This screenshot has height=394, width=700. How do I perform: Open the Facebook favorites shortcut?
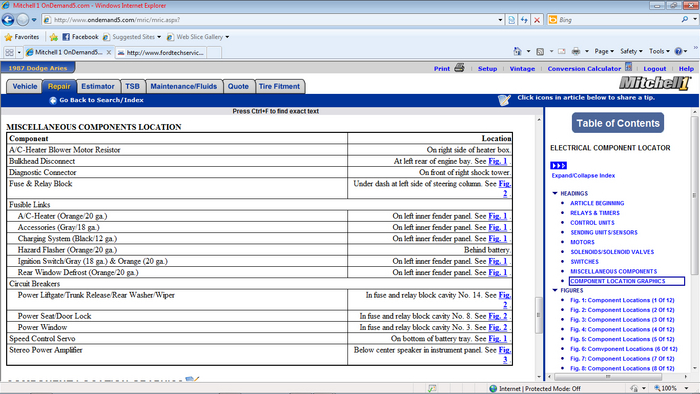pos(80,37)
